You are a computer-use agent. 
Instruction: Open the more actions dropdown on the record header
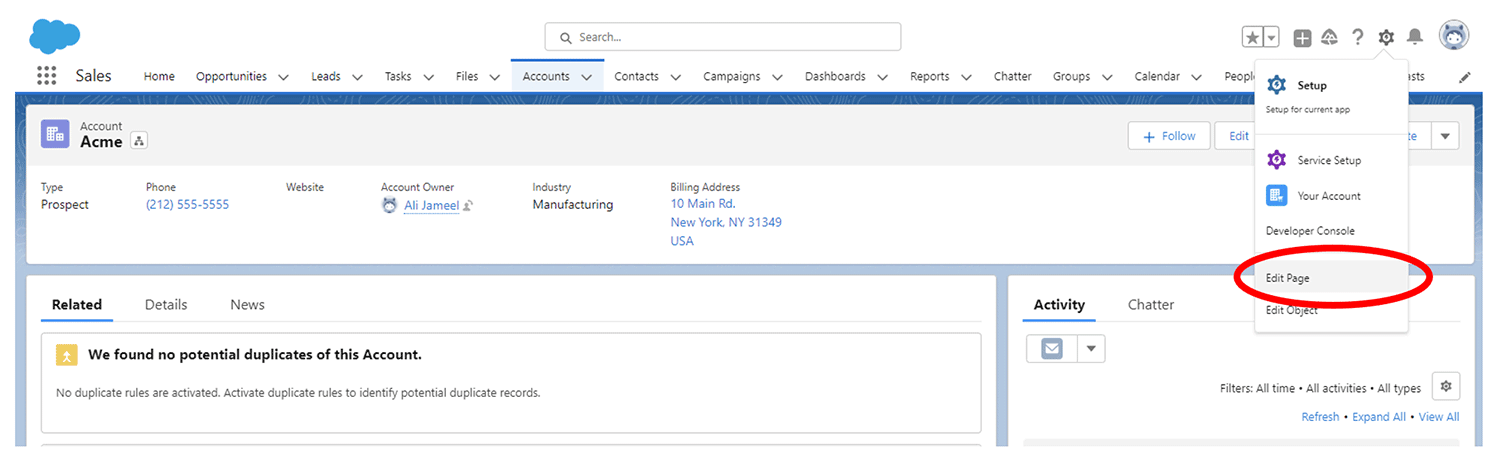1445,136
